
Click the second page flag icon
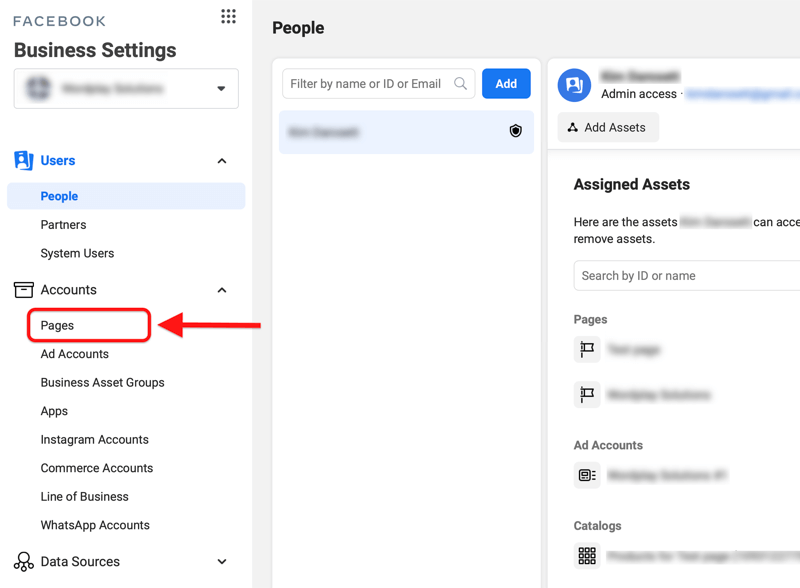coord(587,395)
